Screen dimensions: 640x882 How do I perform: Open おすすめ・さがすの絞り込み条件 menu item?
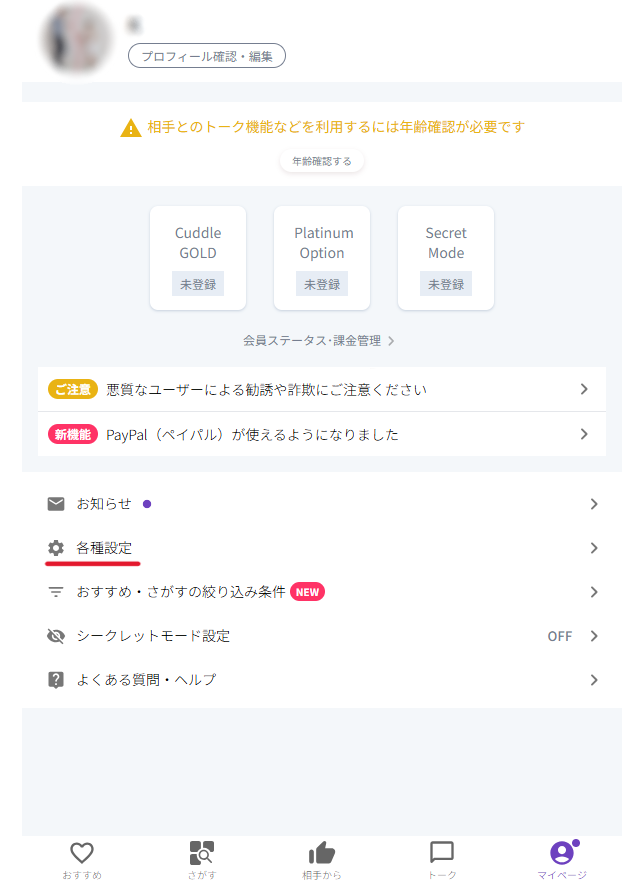point(322,592)
